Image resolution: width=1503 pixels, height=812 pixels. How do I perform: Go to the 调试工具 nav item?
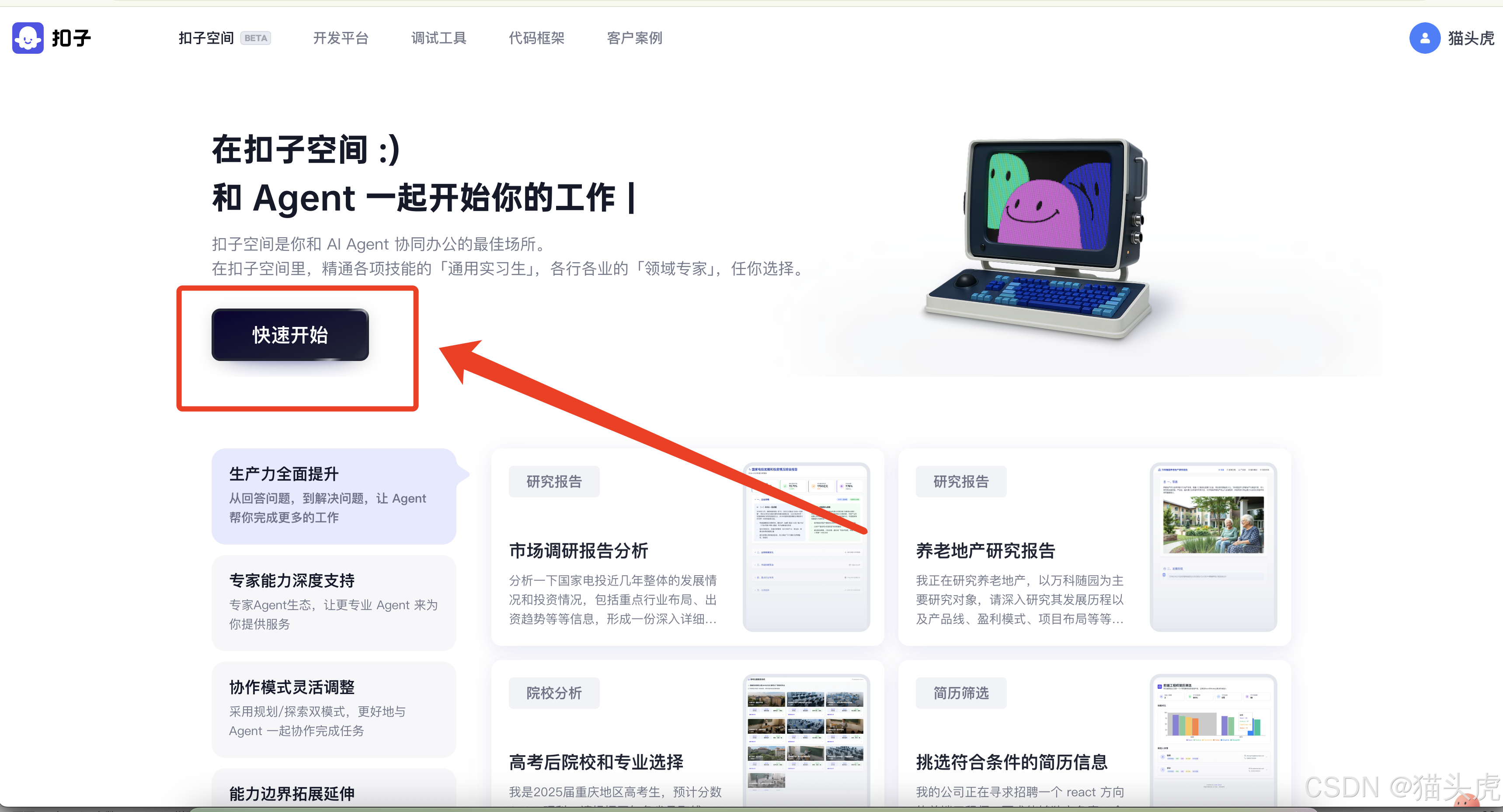coord(439,38)
